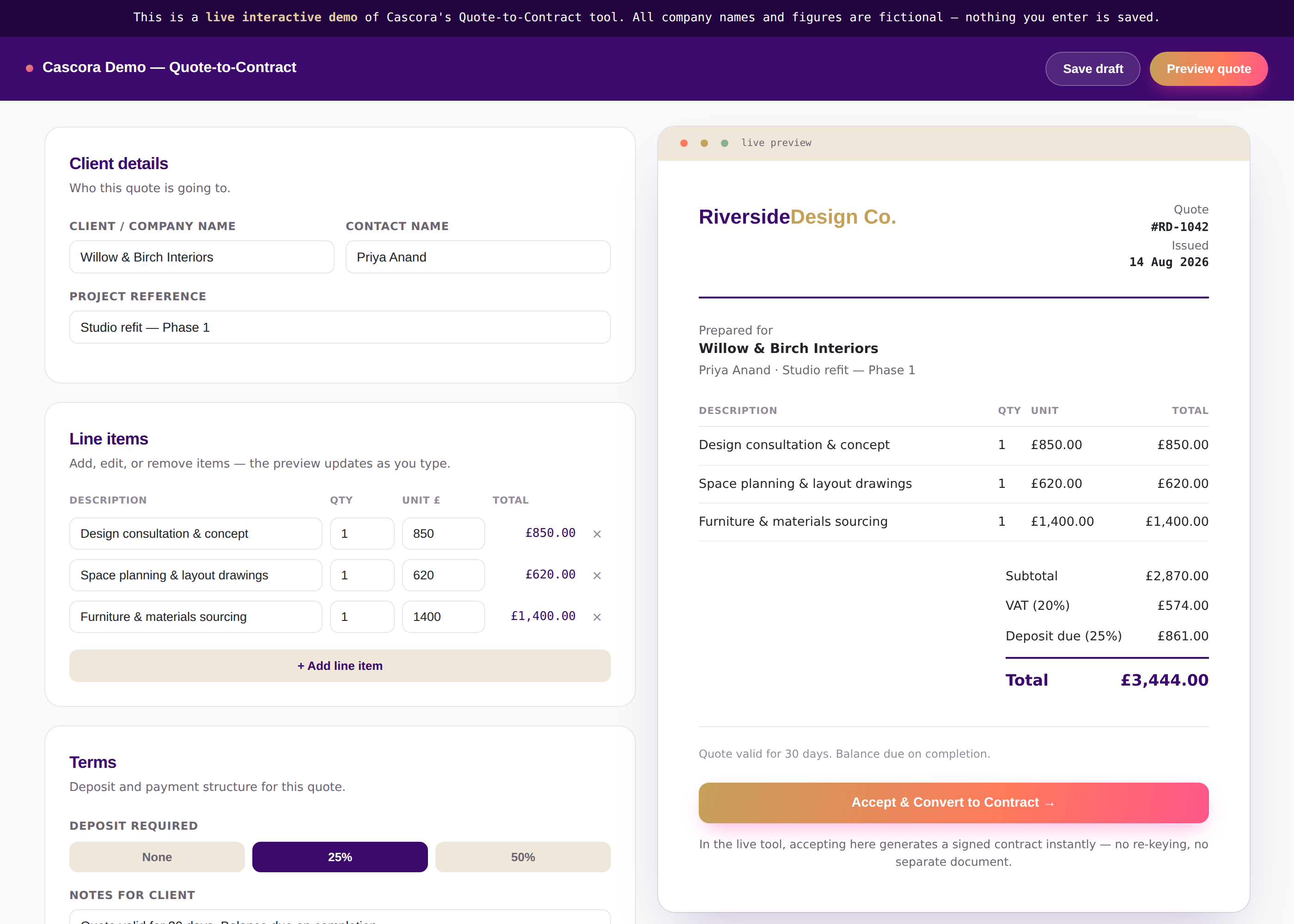Viewport: 1294px width, 924px height.
Task: Accept & Convert to Contract
Action: pyautogui.click(x=953, y=802)
